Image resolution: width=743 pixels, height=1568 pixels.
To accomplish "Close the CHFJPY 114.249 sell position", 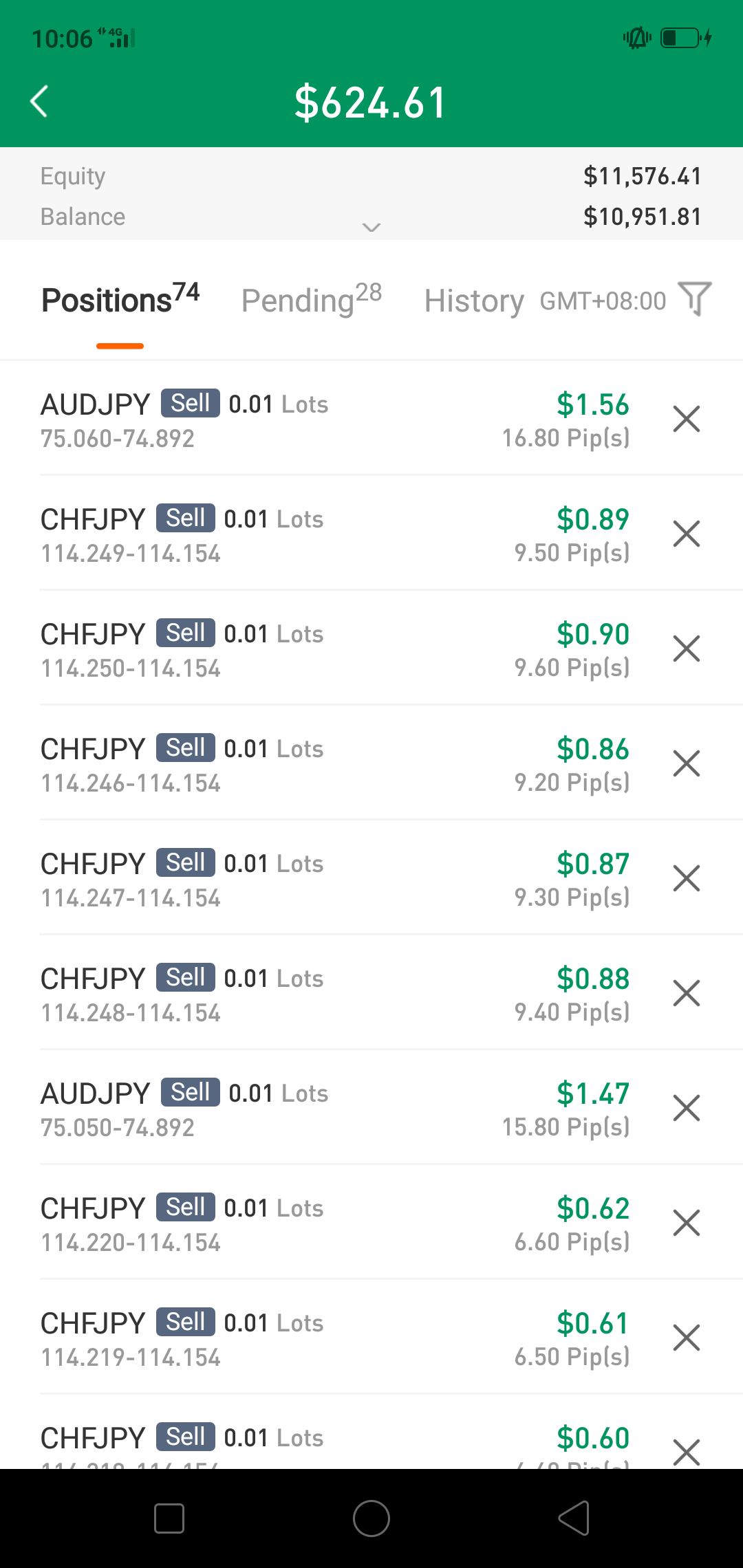I will [x=686, y=534].
